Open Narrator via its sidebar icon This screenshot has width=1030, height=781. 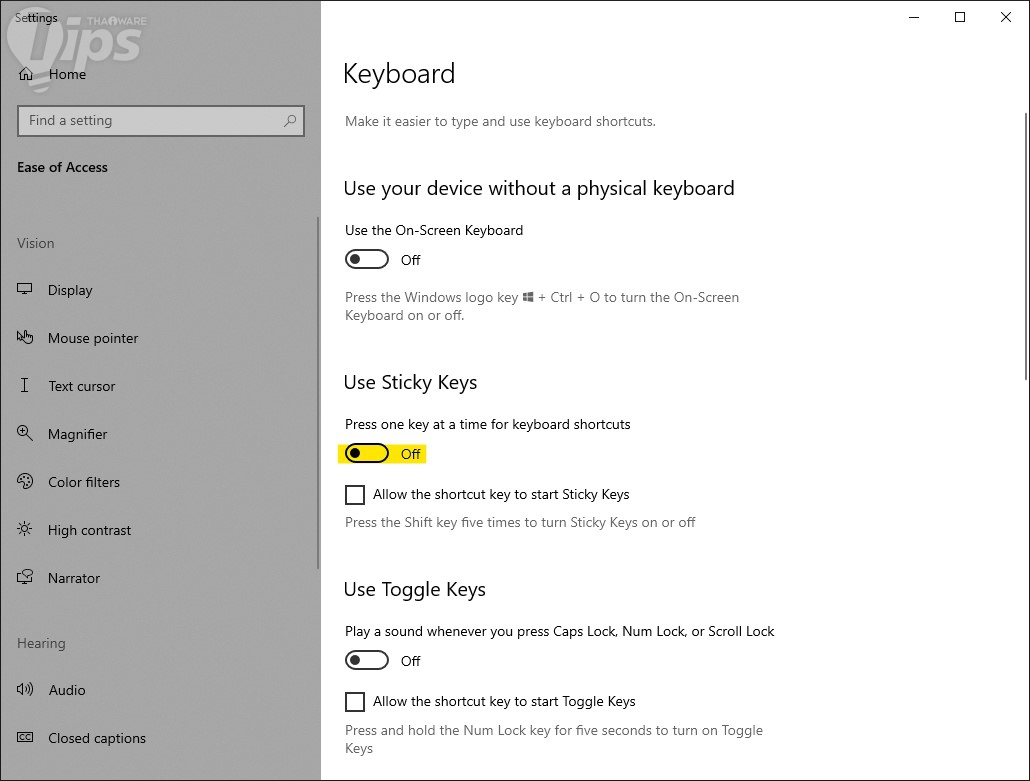26,578
